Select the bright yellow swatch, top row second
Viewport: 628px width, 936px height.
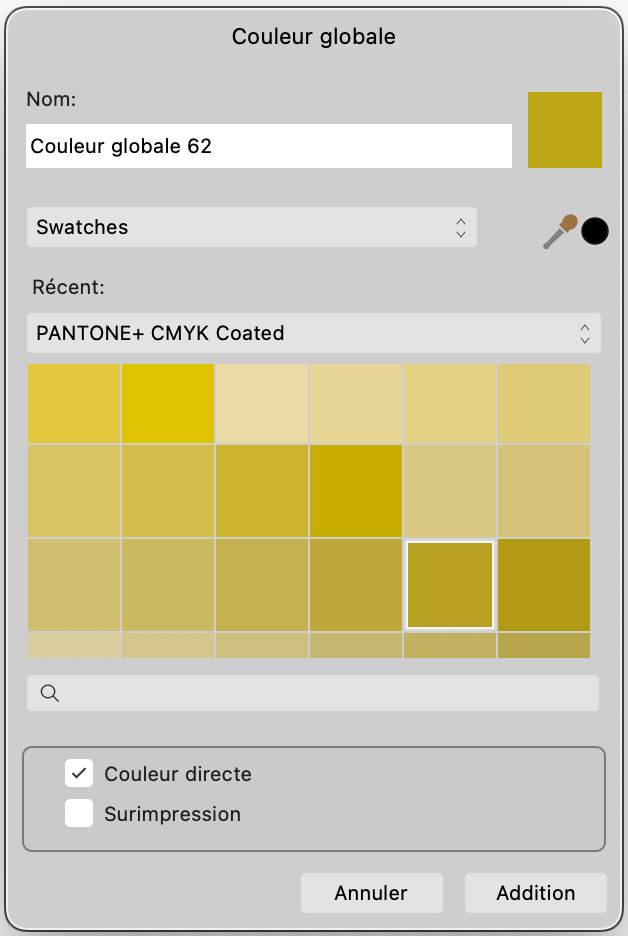click(168, 404)
